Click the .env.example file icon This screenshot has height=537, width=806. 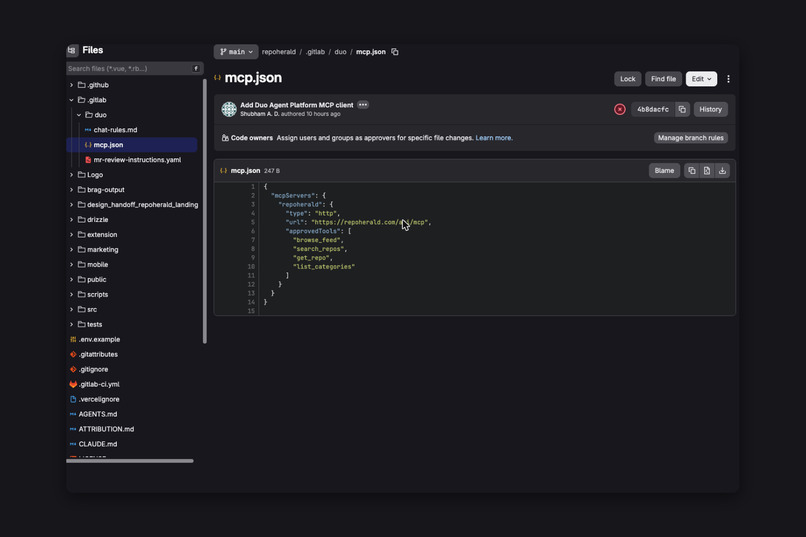tap(73, 340)
